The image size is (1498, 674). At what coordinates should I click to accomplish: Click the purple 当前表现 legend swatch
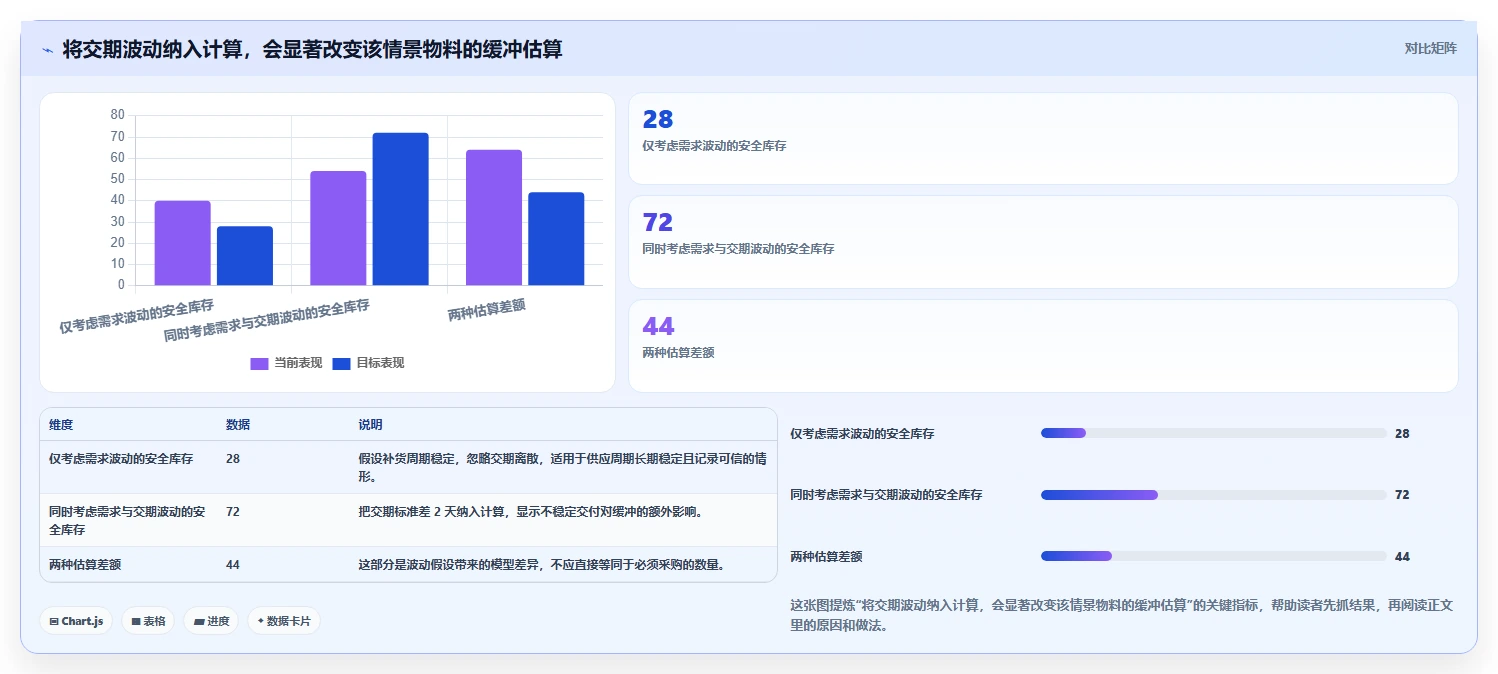coord(259,363)
